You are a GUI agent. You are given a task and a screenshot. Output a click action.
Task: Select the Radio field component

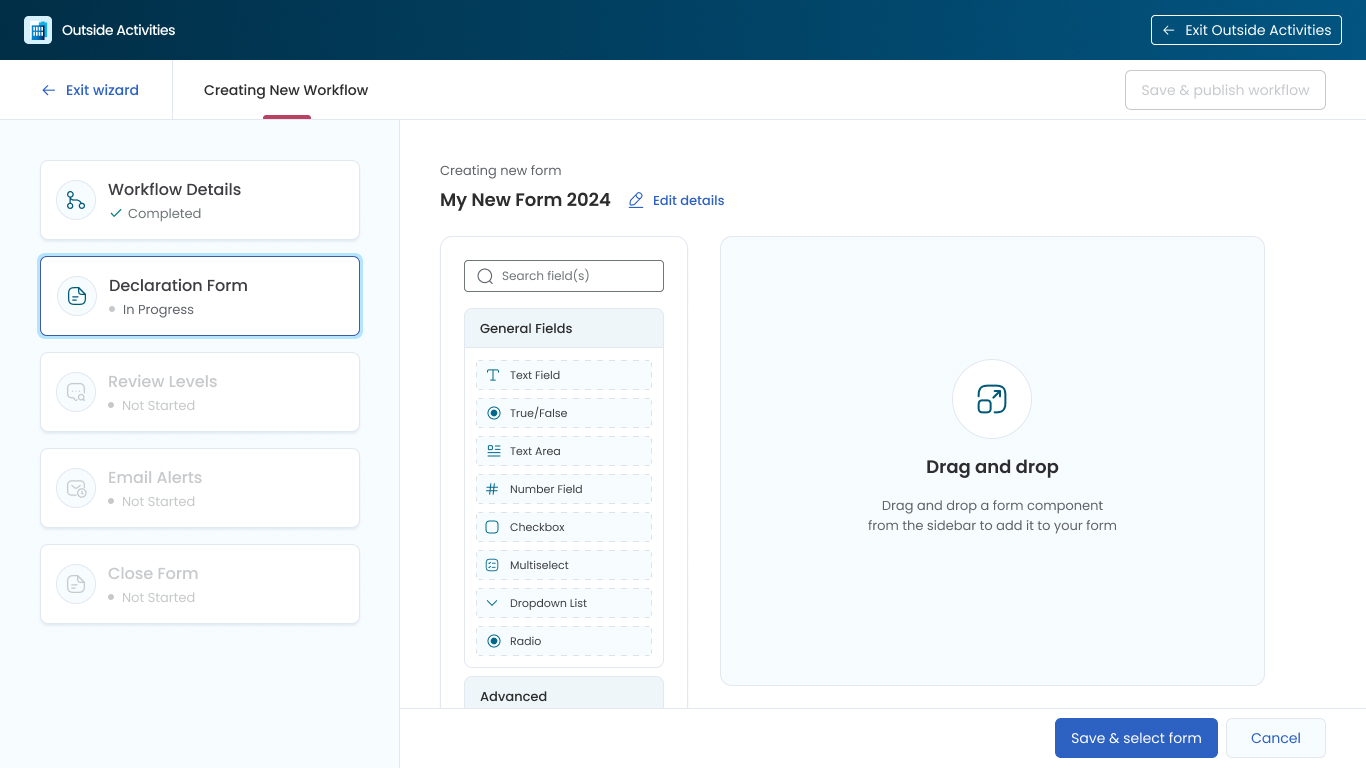click(x=563, y=641)
